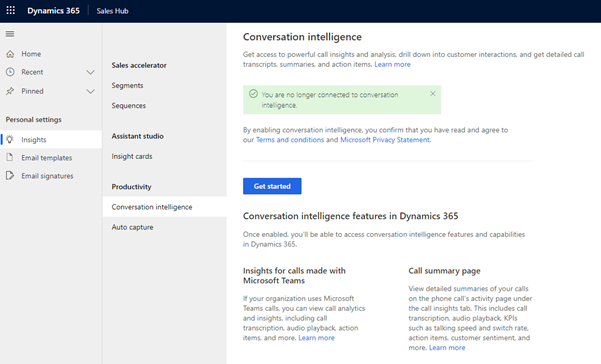This screenshot has width=601, height=364.
Task: Open the Terms and conditions link
Action: click(x=290, y=140)
